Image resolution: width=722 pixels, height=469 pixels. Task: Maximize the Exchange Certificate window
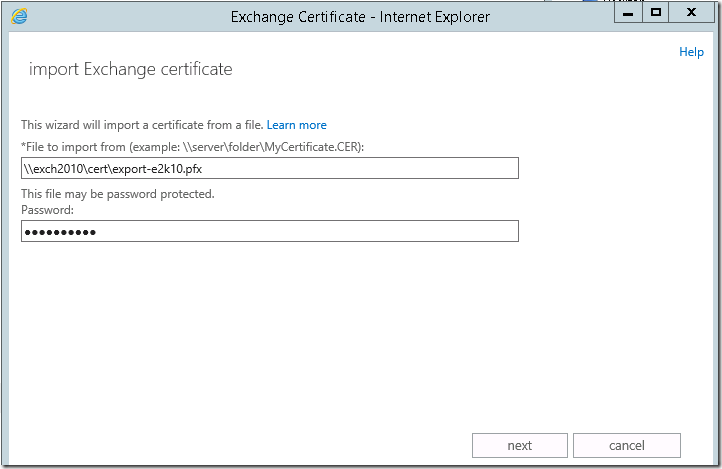coord(655,13)
